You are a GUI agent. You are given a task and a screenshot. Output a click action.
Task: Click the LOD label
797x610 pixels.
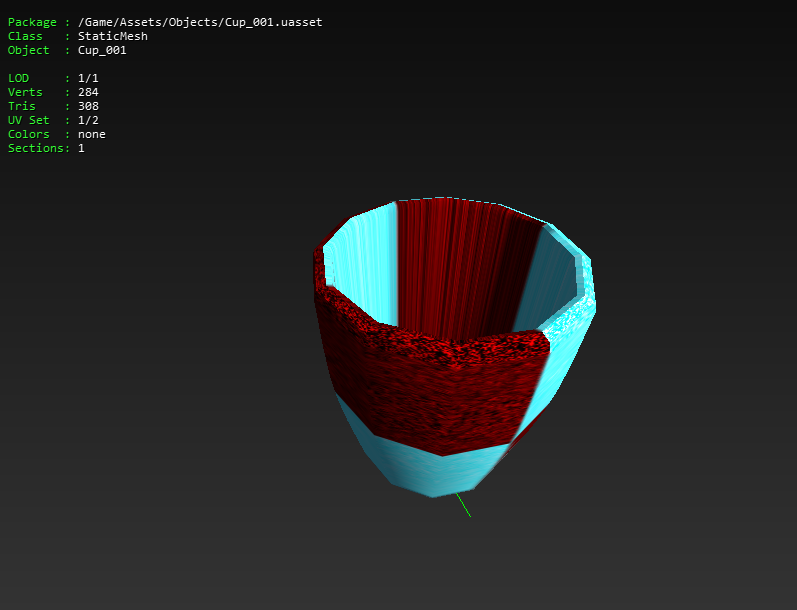[18, 78]
